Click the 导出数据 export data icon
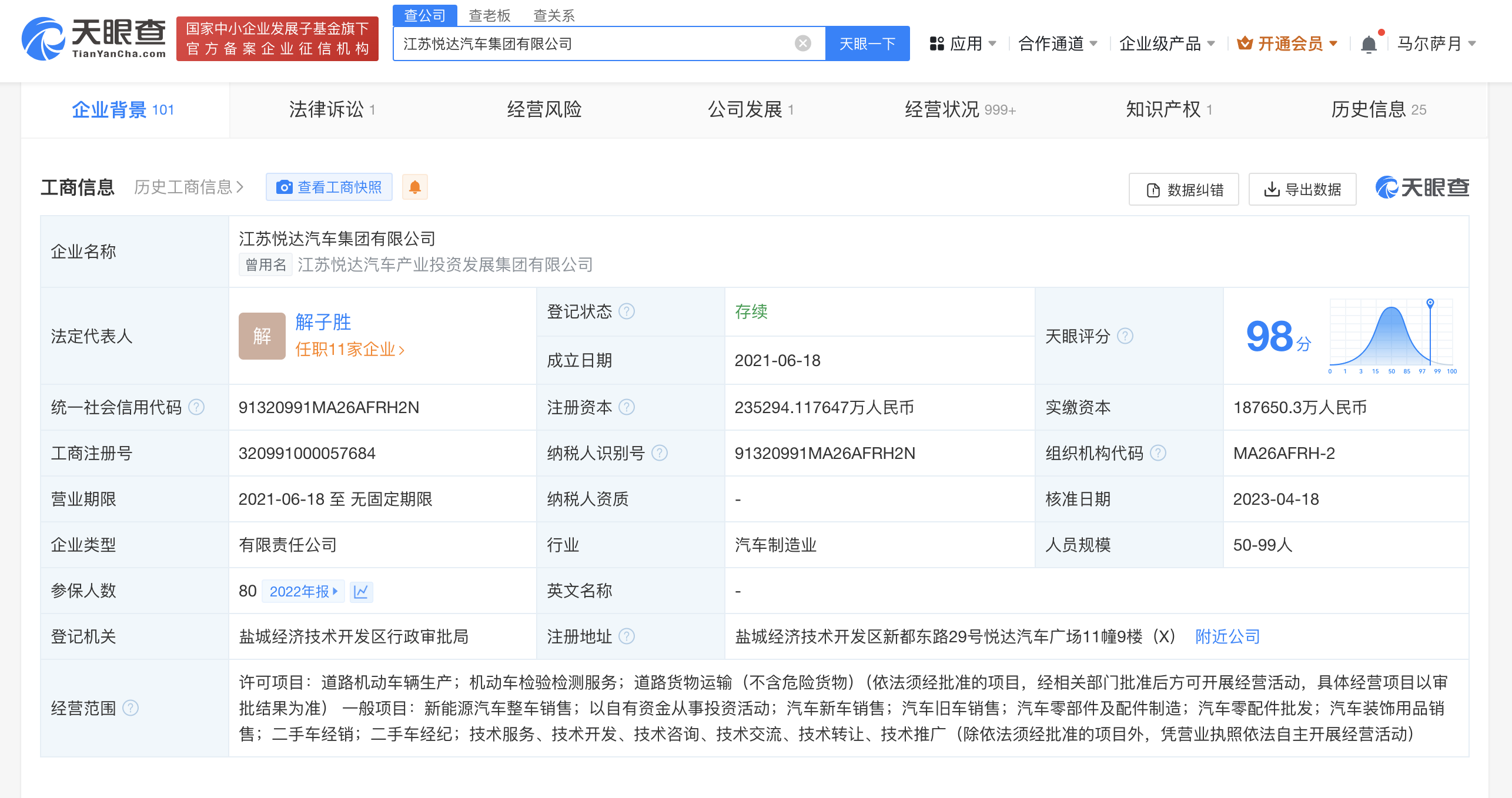1512x798 pixels. click(x=1273, y=189)
